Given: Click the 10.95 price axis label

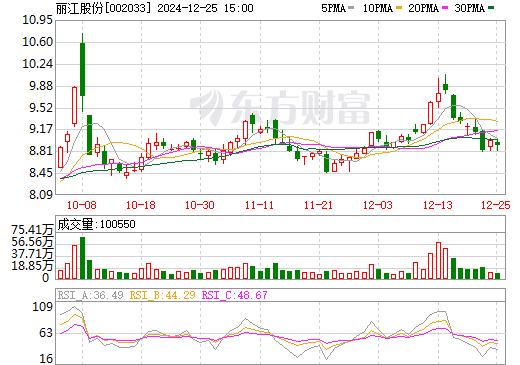Looking at the screenshot, I should pos(37,20).
